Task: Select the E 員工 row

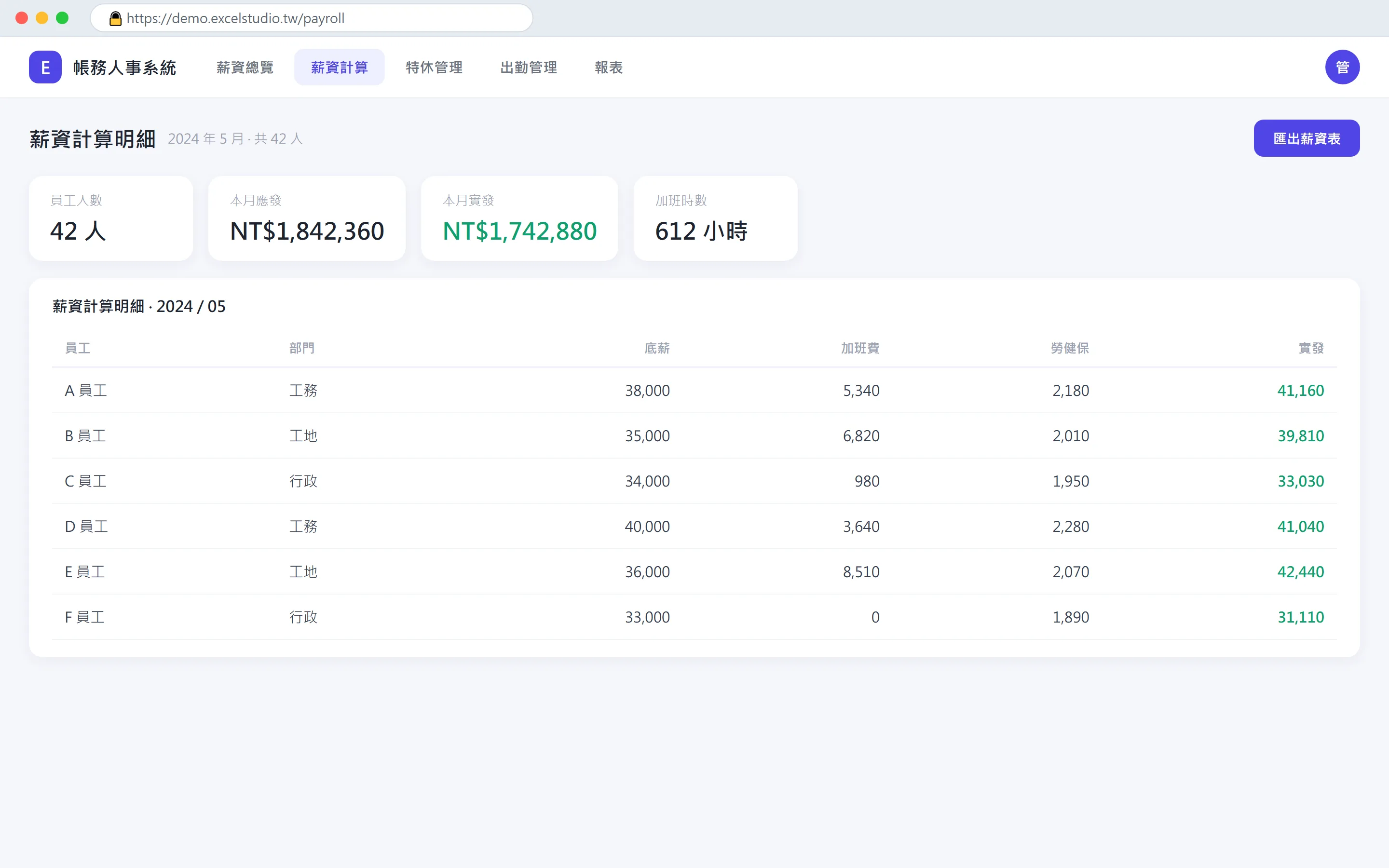Action: pyautogui.click(x=694, y=572)
